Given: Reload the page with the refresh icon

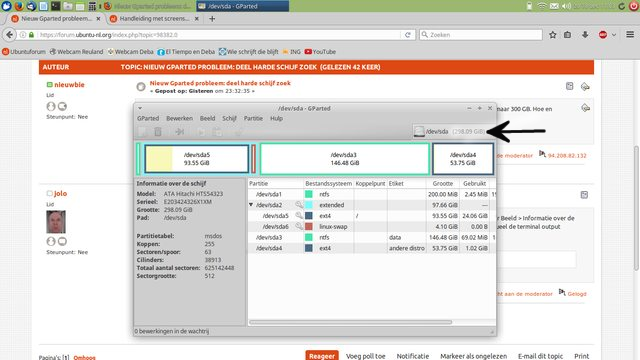Looking at the screenshot, I should [x=407, y=35].
